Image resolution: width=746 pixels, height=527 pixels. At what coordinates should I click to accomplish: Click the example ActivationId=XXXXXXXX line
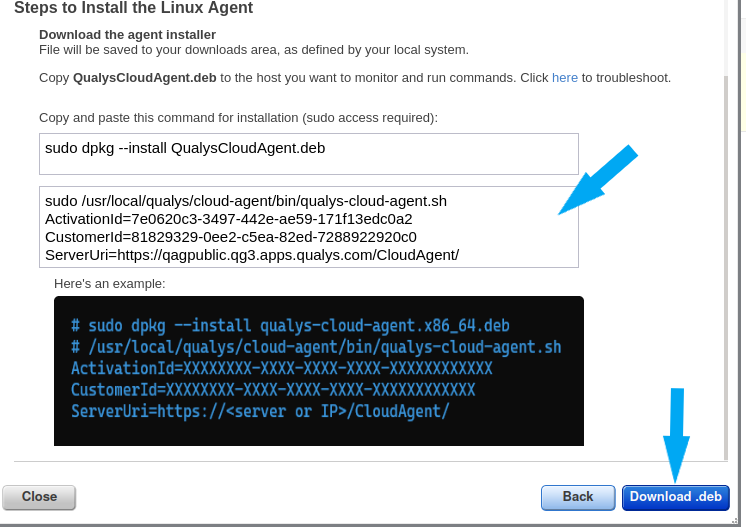coord(282,369)
